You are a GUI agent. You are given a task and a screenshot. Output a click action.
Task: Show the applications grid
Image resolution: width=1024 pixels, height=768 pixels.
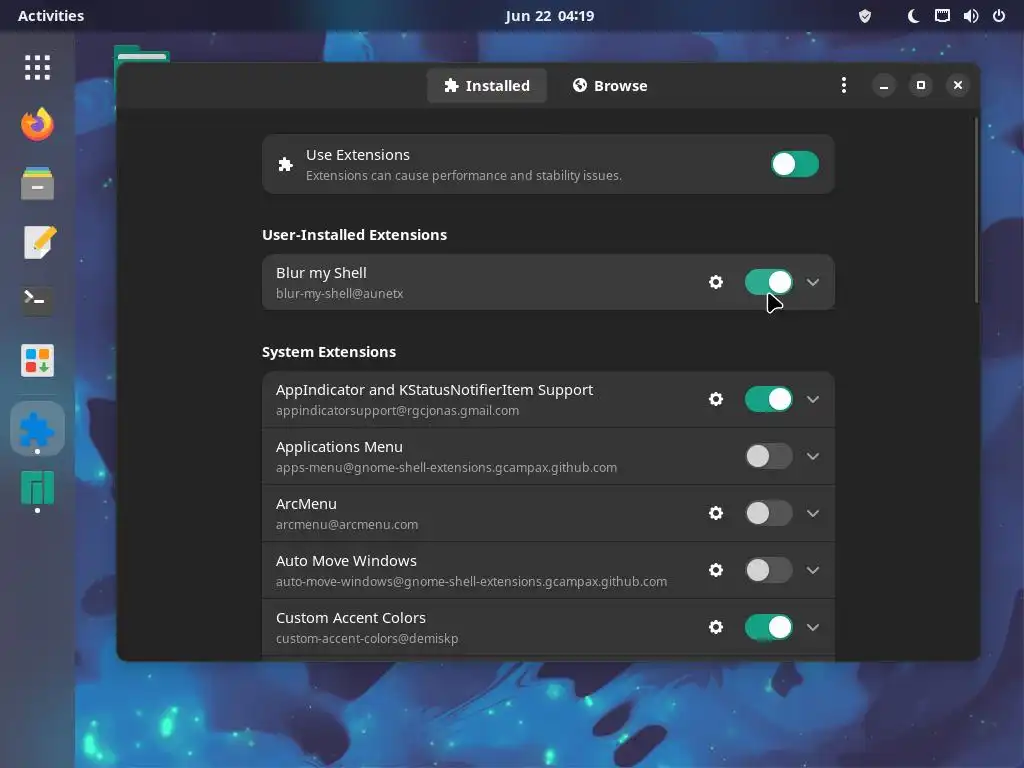(37, 67)
